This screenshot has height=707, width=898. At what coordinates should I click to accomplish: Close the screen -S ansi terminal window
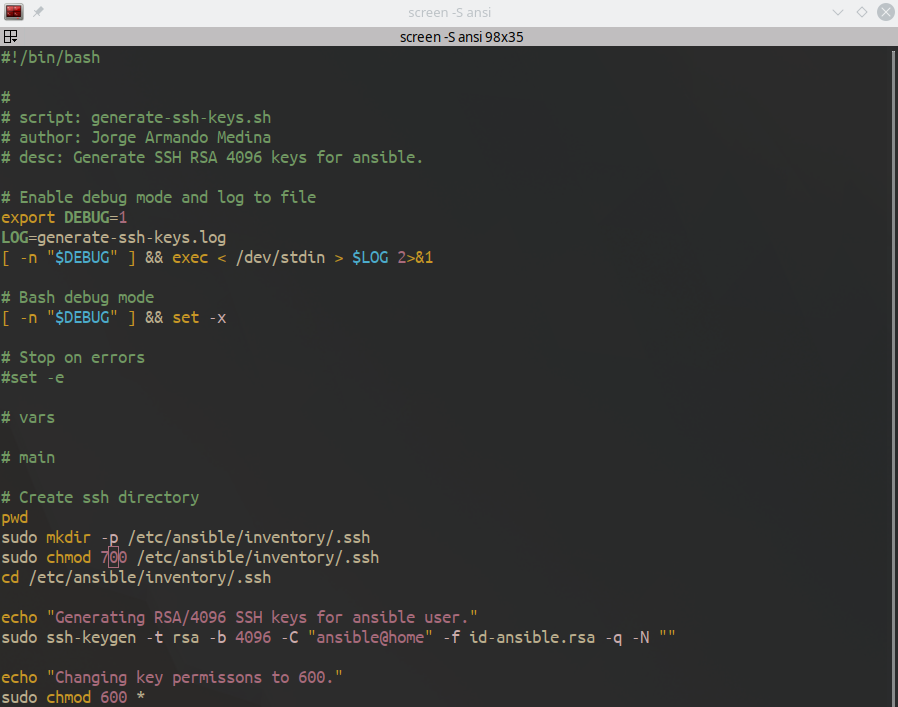pos(885,12)
